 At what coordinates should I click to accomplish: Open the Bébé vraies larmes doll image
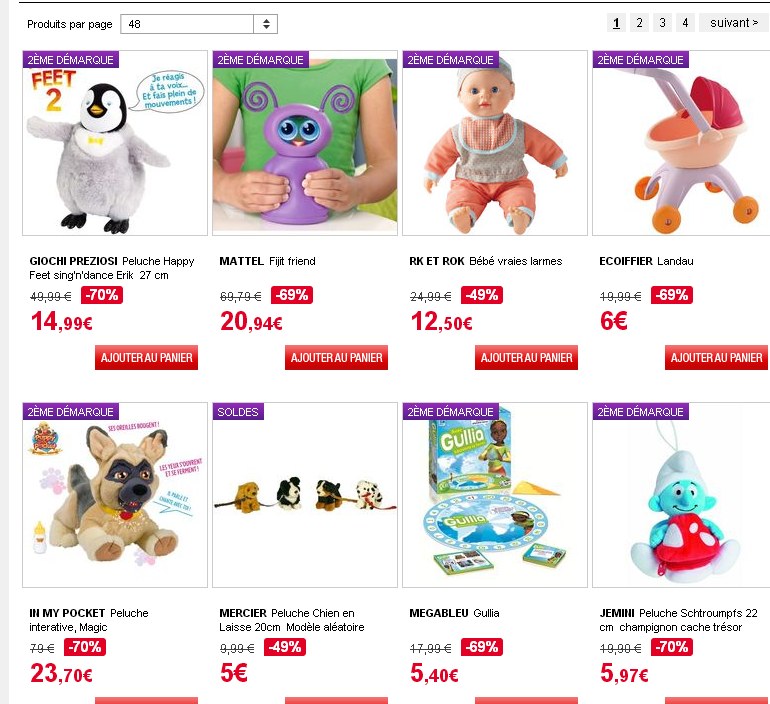(495, 143)
